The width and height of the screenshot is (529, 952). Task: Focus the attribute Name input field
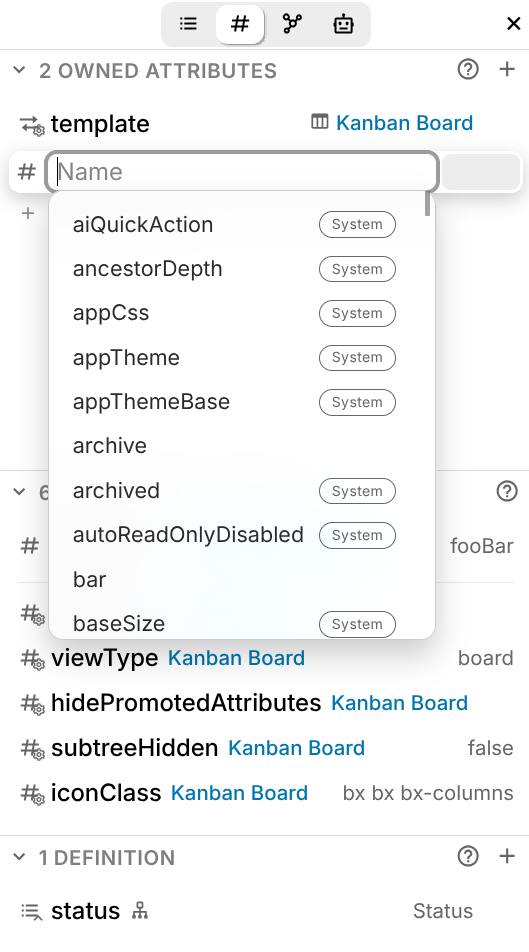[242, 172]
